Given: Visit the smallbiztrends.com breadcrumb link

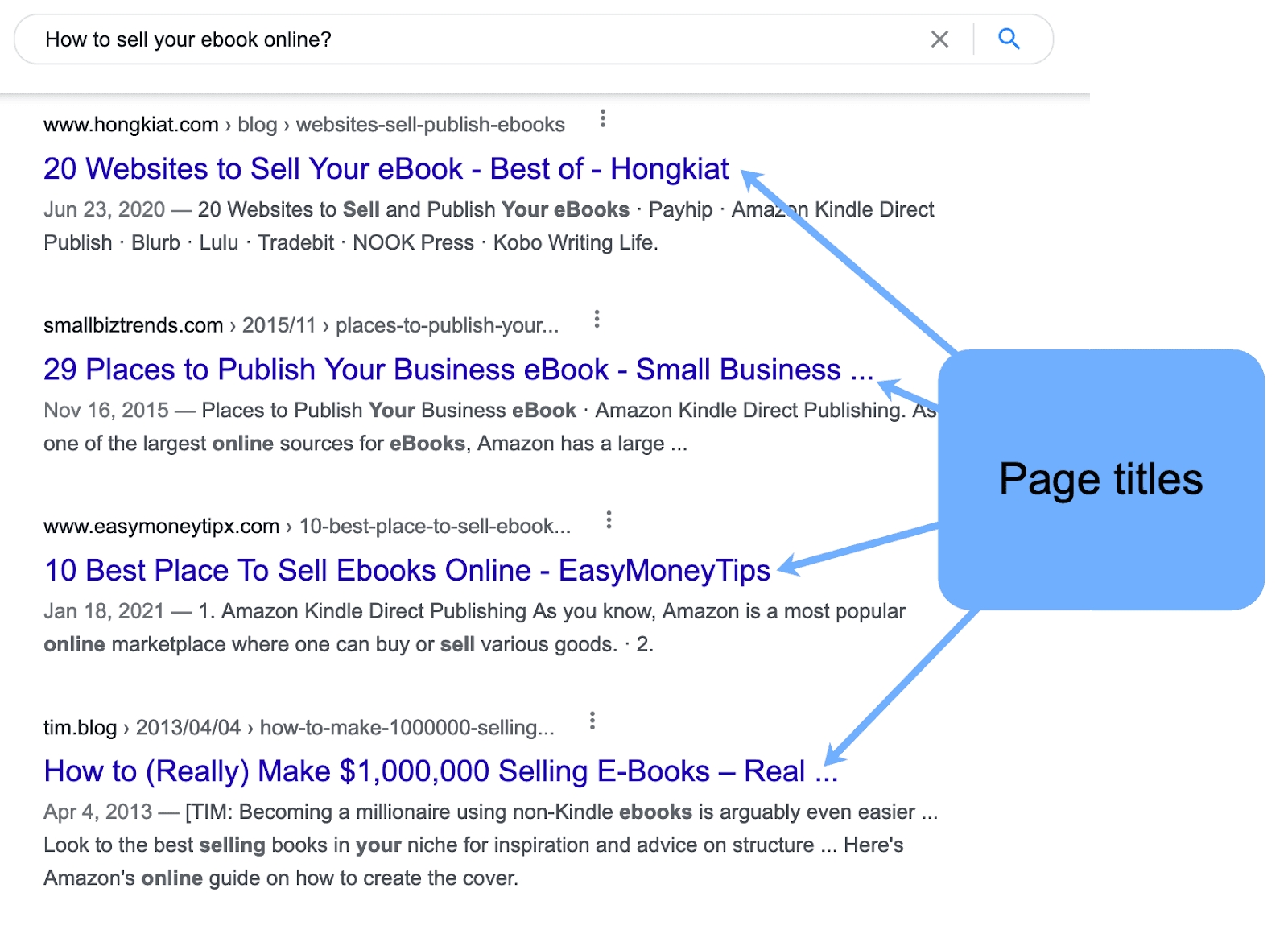Looking at the screenshot, I should point(134,325).
